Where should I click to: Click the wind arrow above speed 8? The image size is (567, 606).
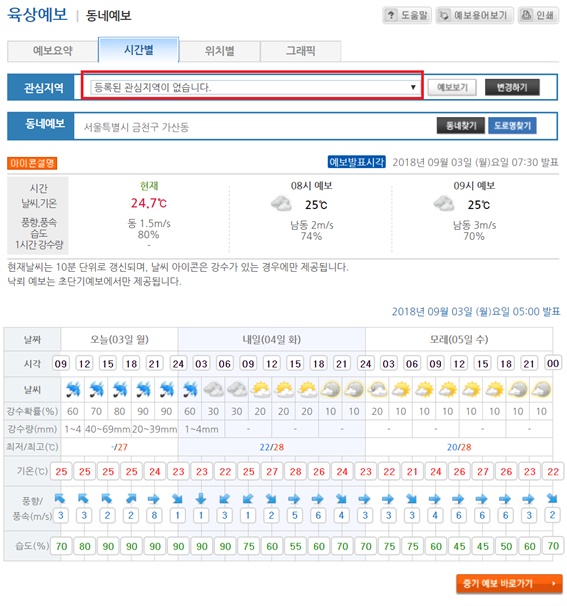153,499
